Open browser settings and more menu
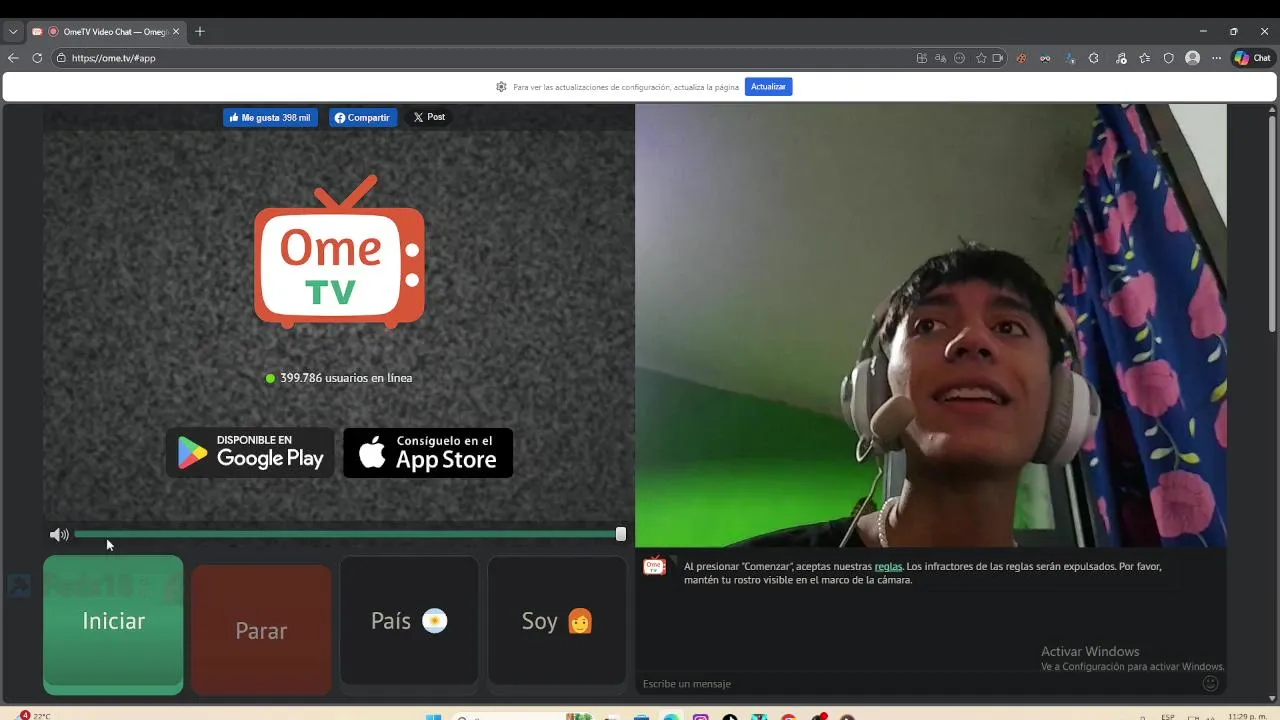 [1216, 58]
